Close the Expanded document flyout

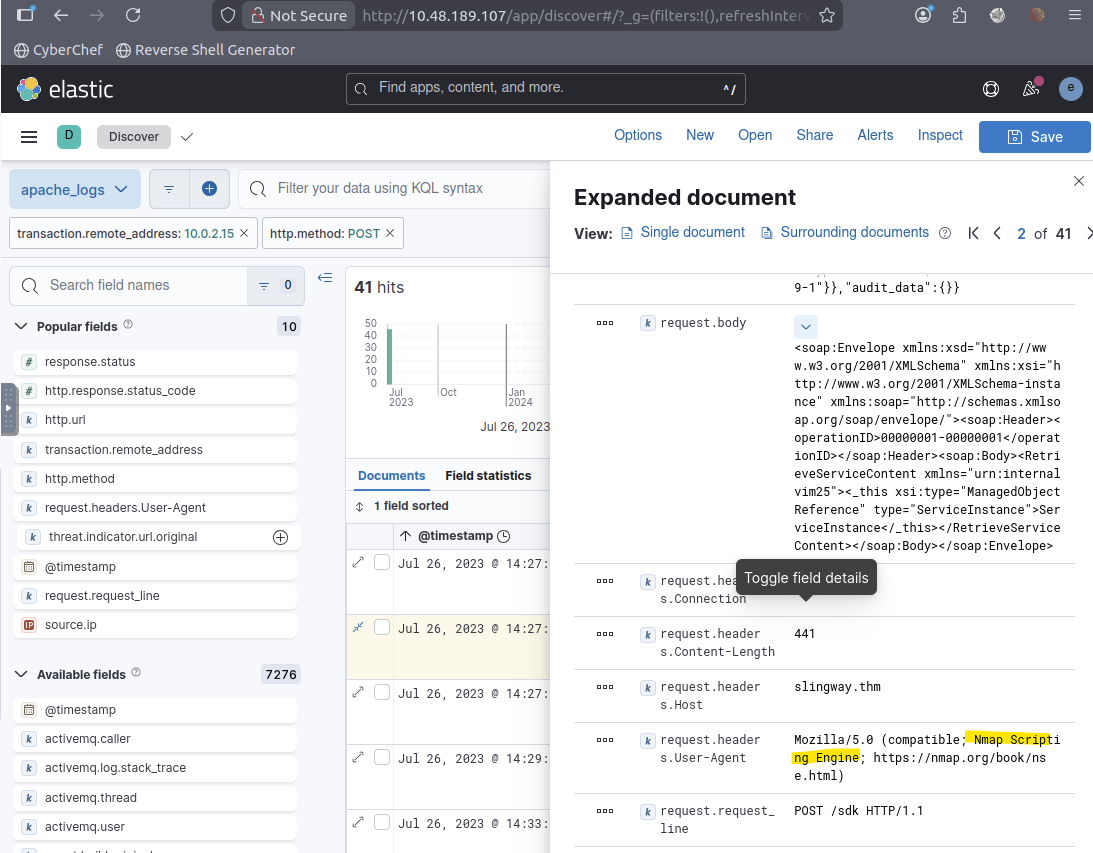tap(1078, 181)
